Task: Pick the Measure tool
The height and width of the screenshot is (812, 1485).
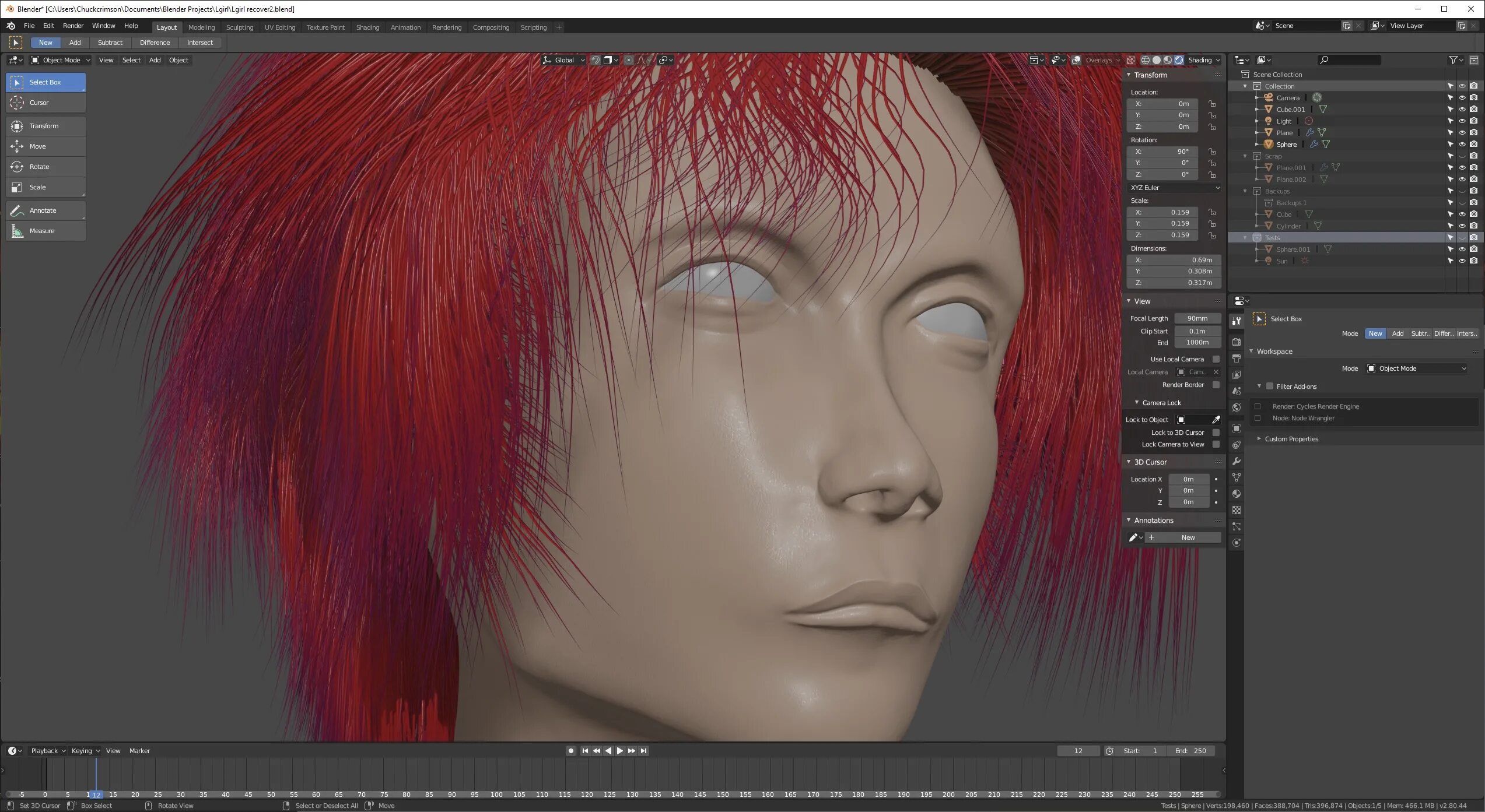Action: point(45,231)
